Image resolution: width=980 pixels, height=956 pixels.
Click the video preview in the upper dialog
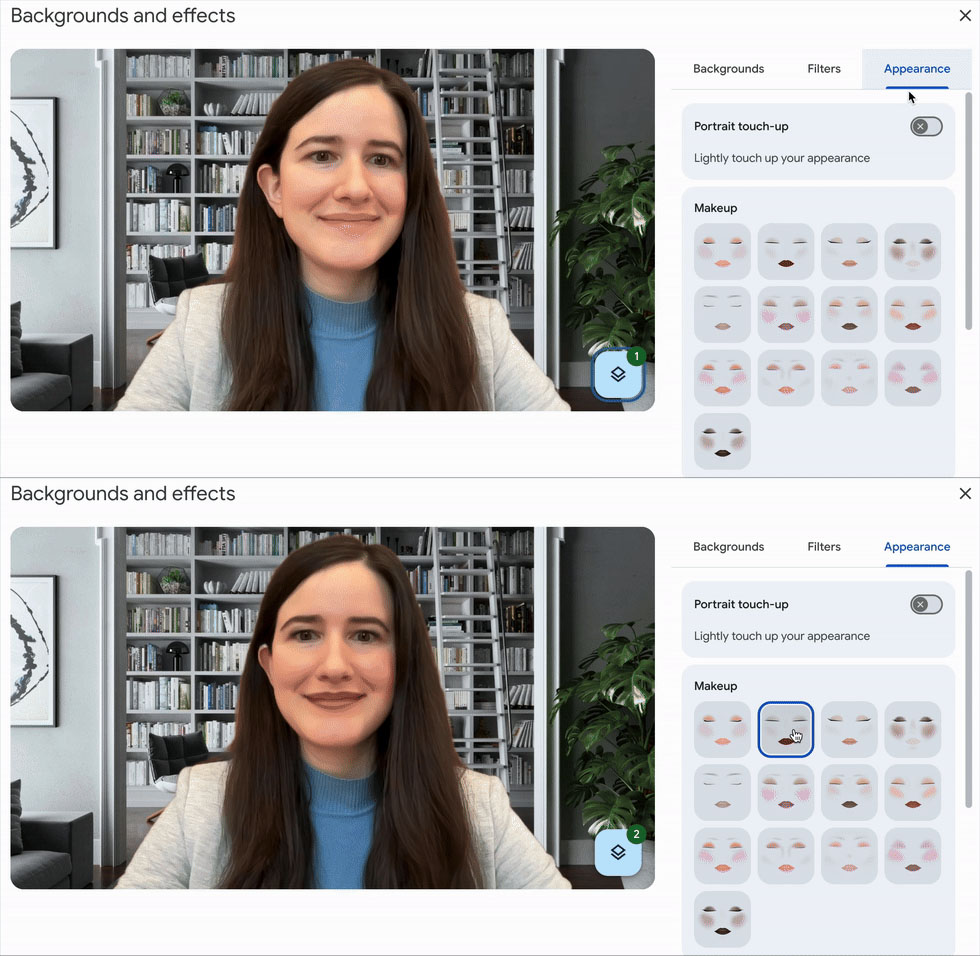[x=332, y=230]
